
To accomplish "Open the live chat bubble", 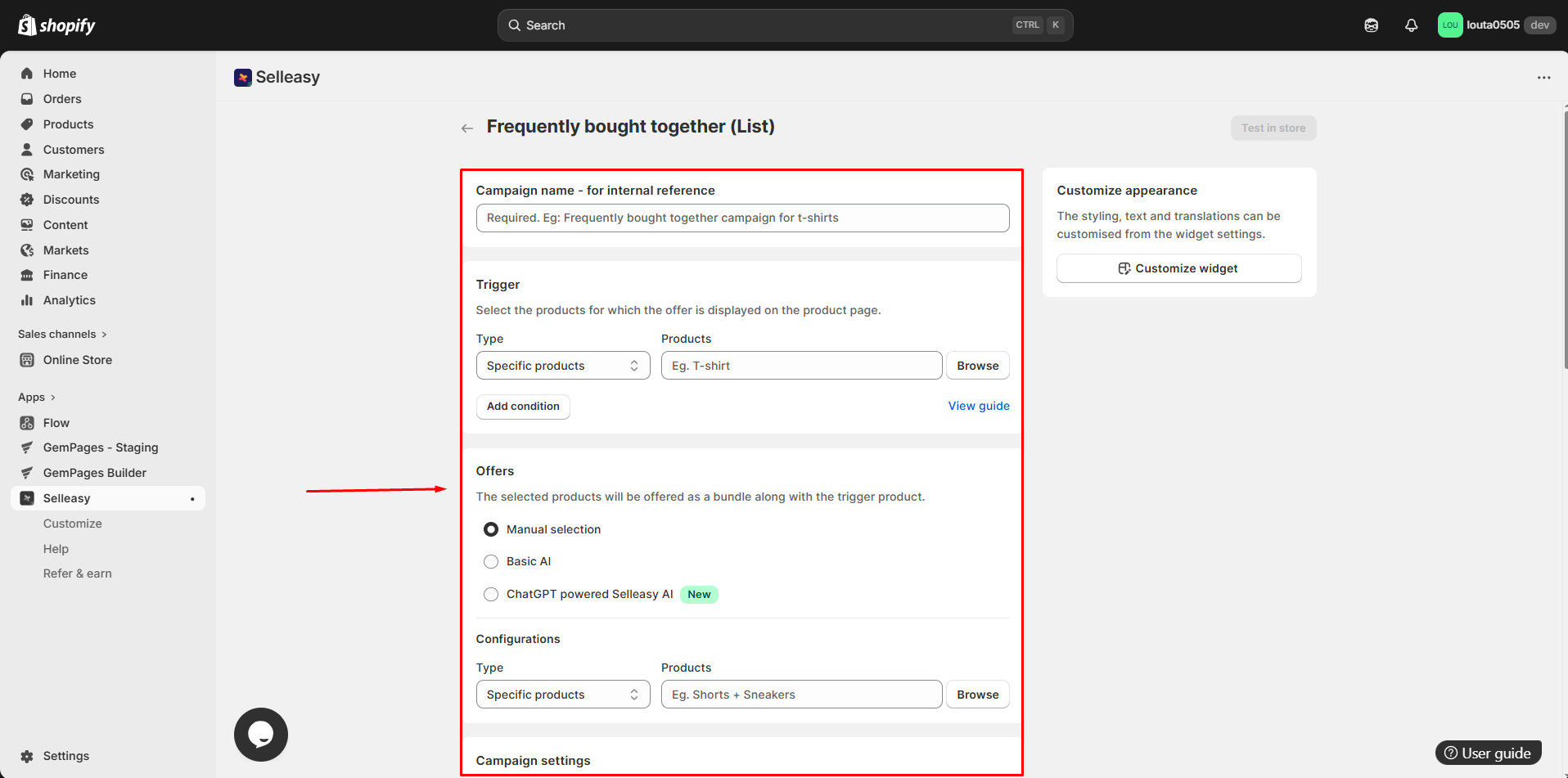I will coord(261,735).
